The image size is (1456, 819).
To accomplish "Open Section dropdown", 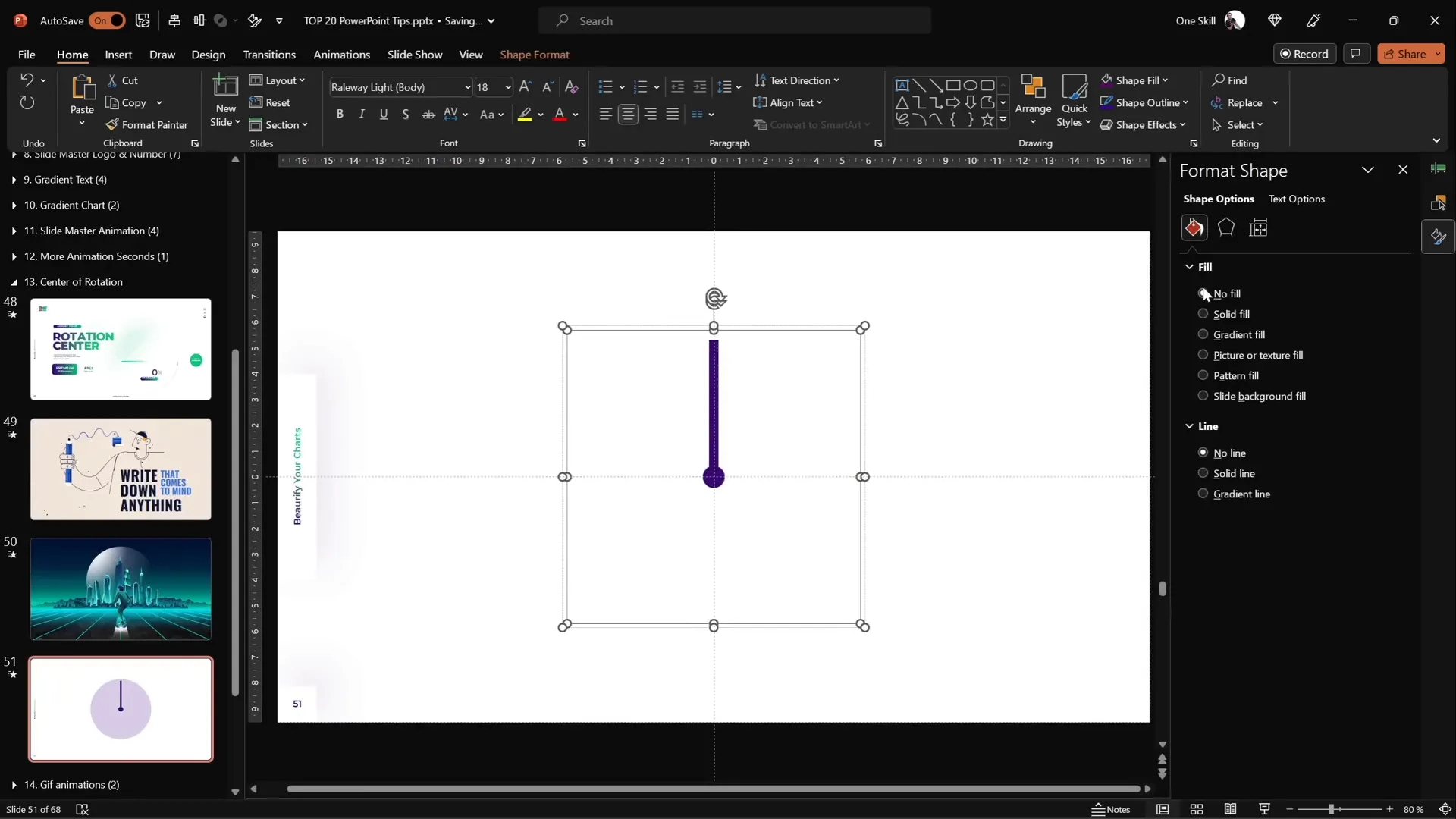I will 278,124.
